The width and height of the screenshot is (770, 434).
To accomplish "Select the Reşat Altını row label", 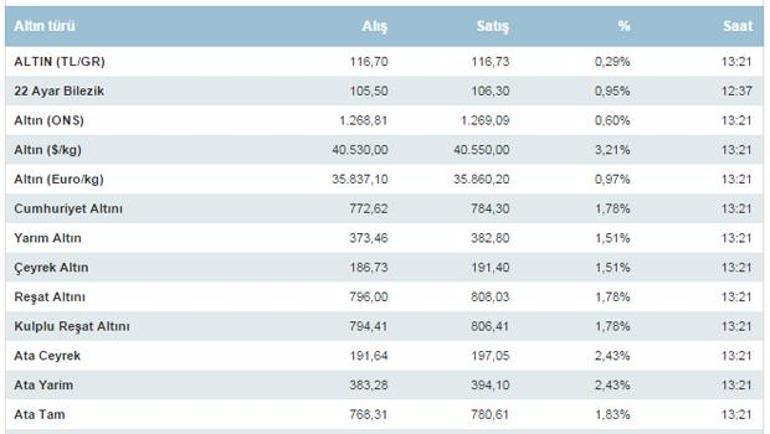I will coord(51,297).
